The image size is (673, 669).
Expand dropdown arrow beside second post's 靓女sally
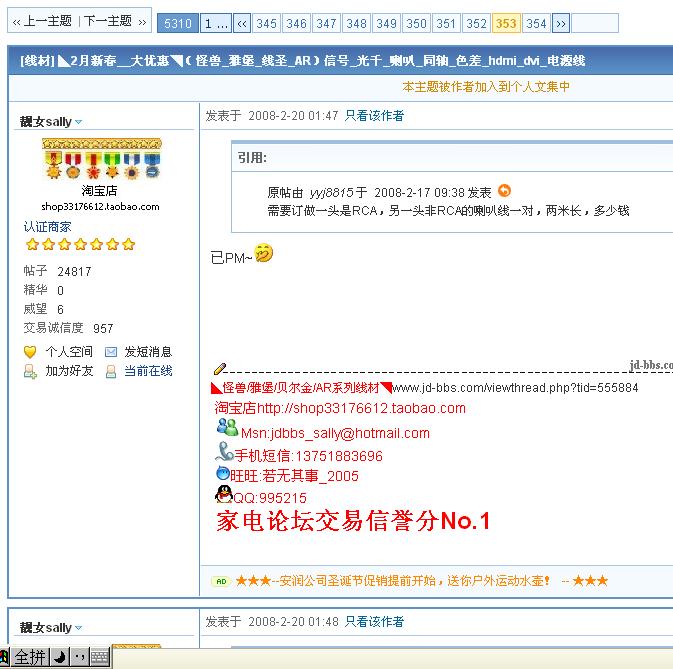[x=79, y=628]
